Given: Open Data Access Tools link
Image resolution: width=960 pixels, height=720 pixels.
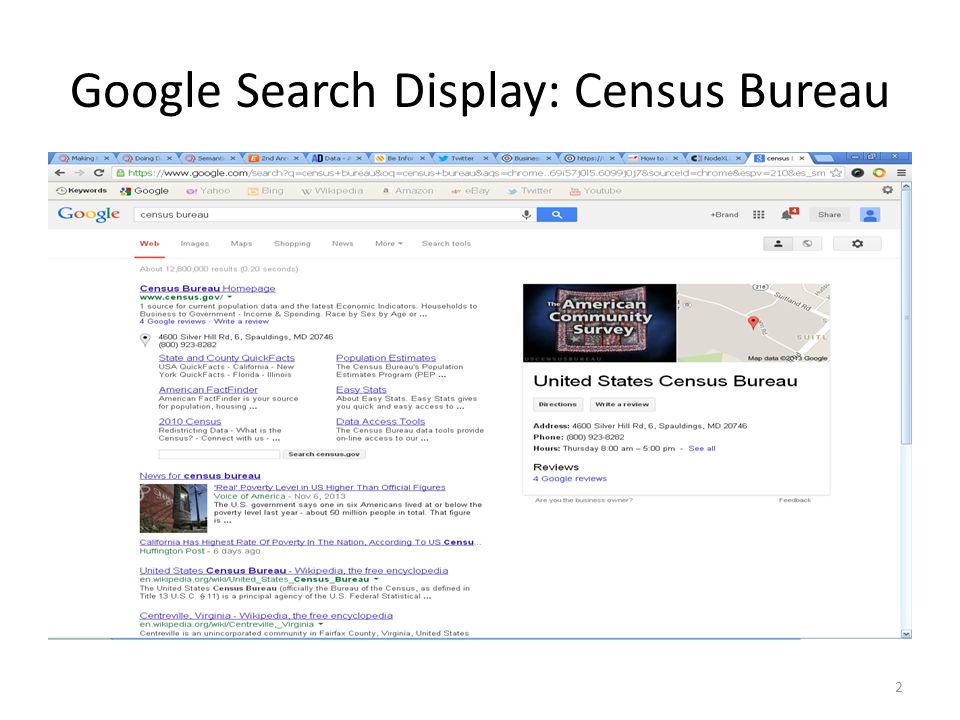Looking at the screenshot, I should pyautogui.click(x=380, y=421).
